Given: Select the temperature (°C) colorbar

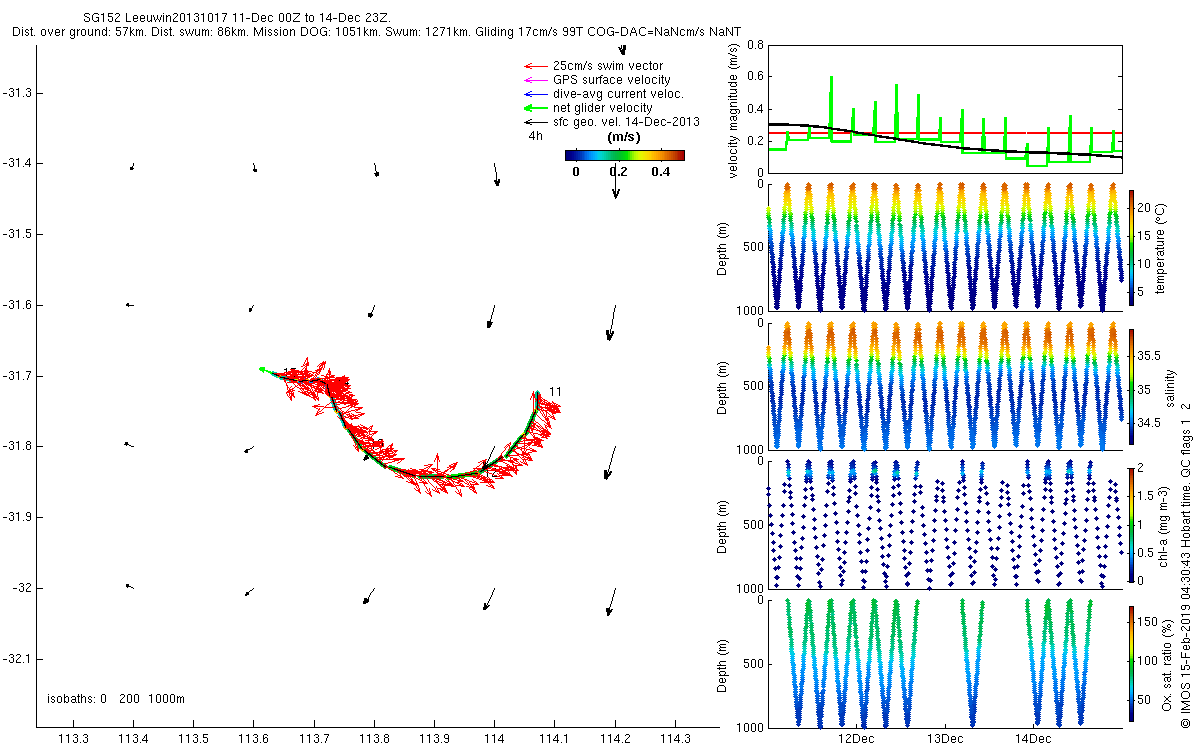Looking at the screenshot, I should [1132, 248].
